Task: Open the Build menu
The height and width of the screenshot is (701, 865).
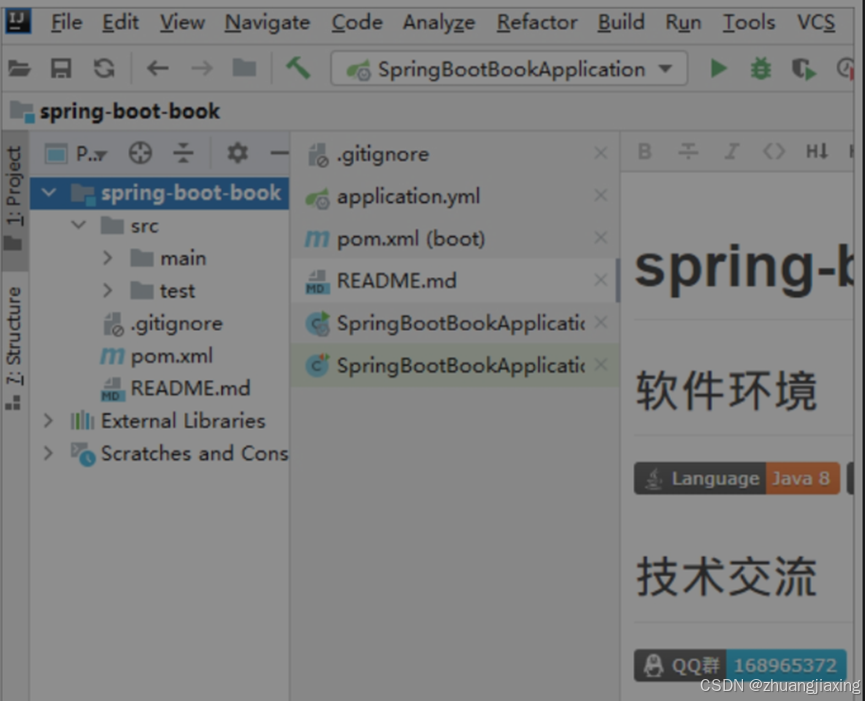Action: pyautogui.click(x=621, y=23)
